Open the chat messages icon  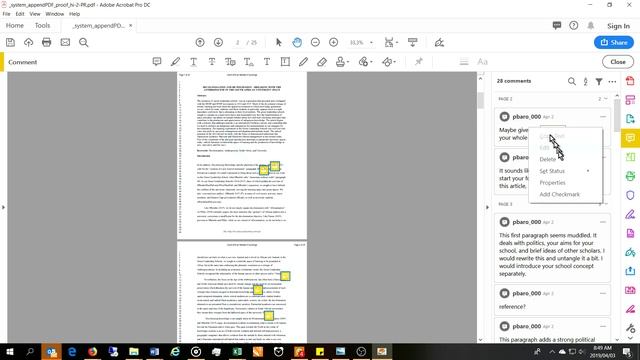tap(557, 25)
